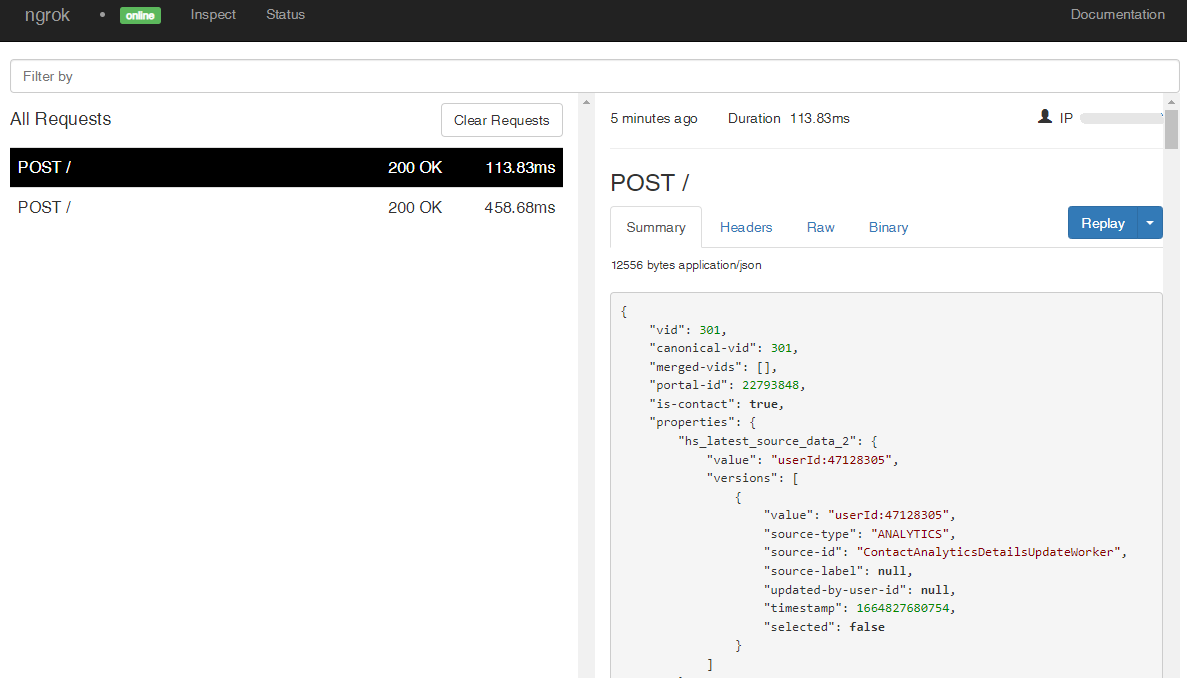Screen dimensions: 1187x678
Task: Click the ngrok logo text
Action: (x=47, y=15)
